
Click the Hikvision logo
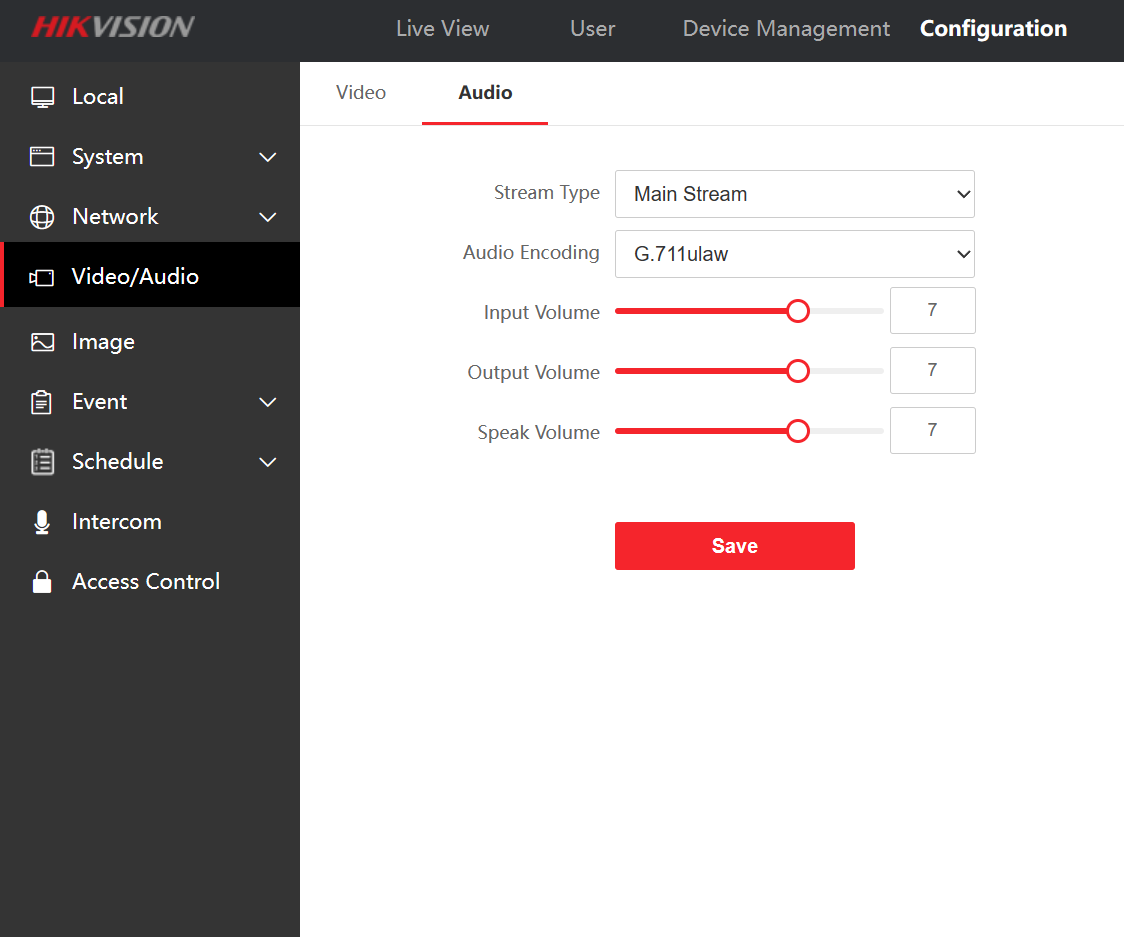[x=112, y=27]
